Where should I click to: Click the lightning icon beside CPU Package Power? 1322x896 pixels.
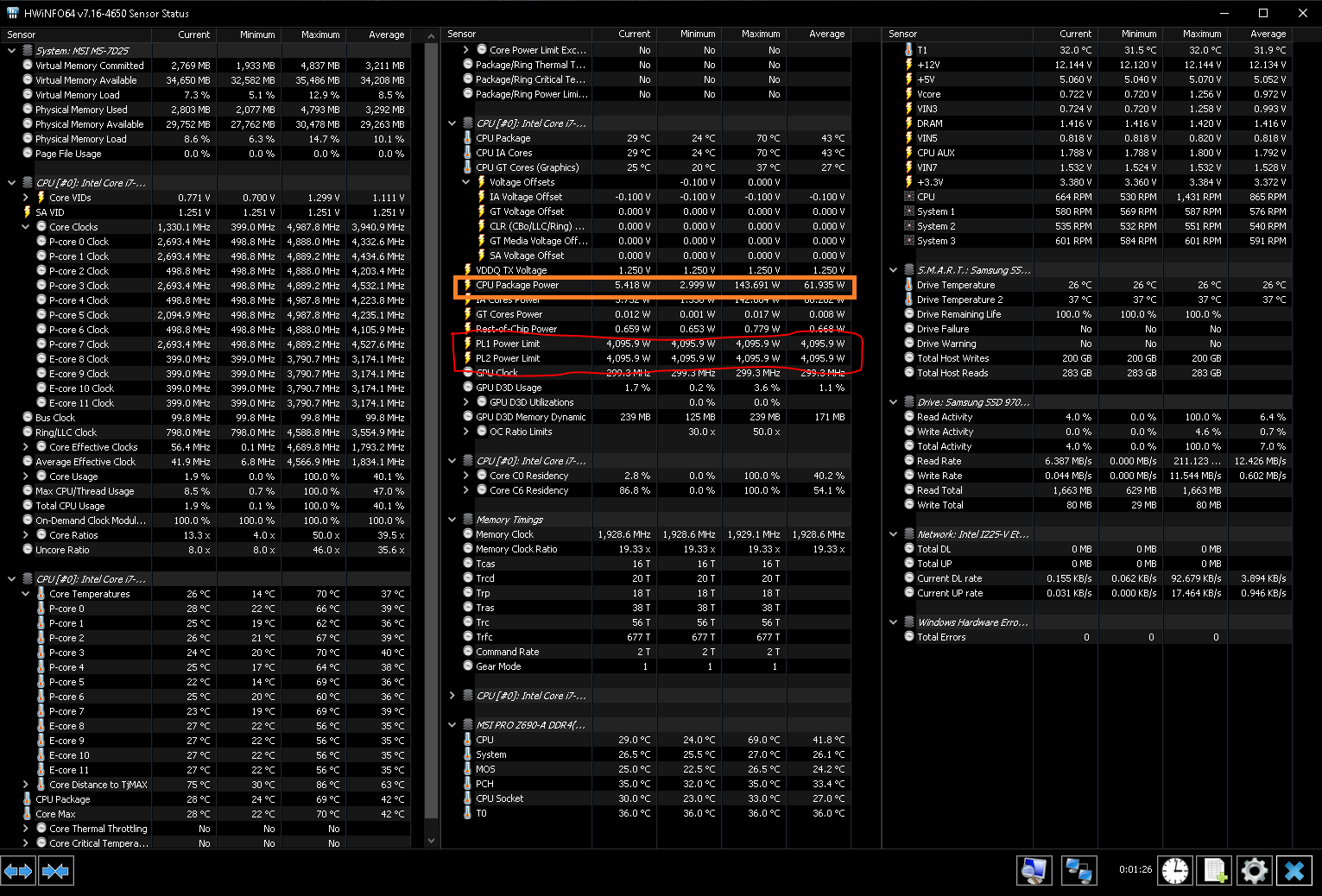pyautogui.click(x=467, y=285)
